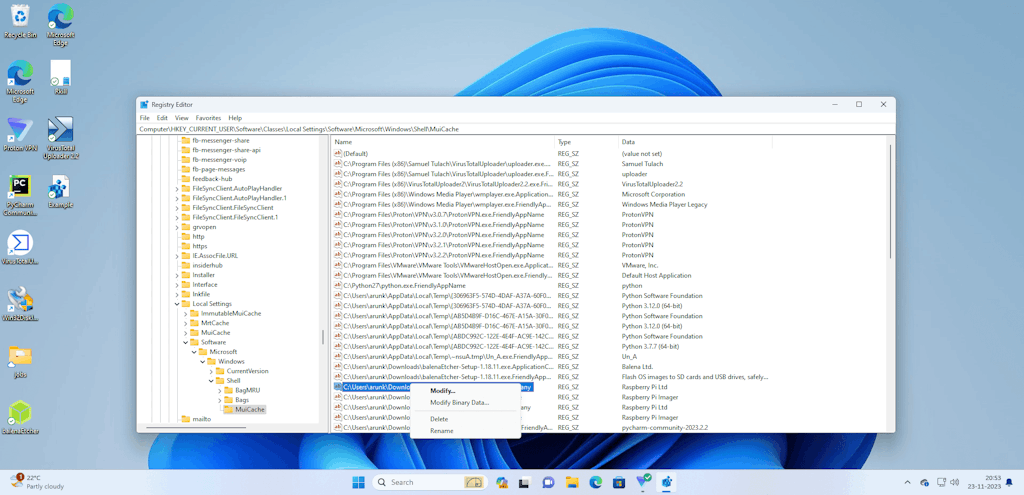Expand the Installer key

[176, 275]
